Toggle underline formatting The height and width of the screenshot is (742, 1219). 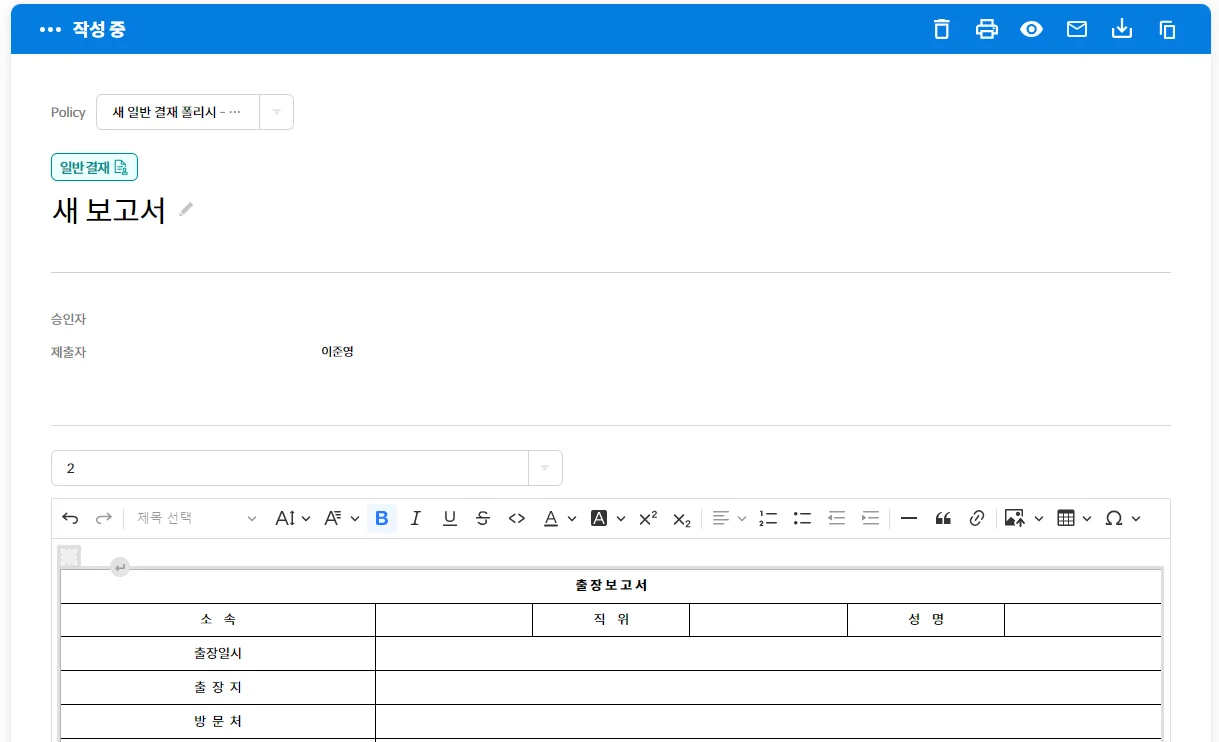pos(450,518)
